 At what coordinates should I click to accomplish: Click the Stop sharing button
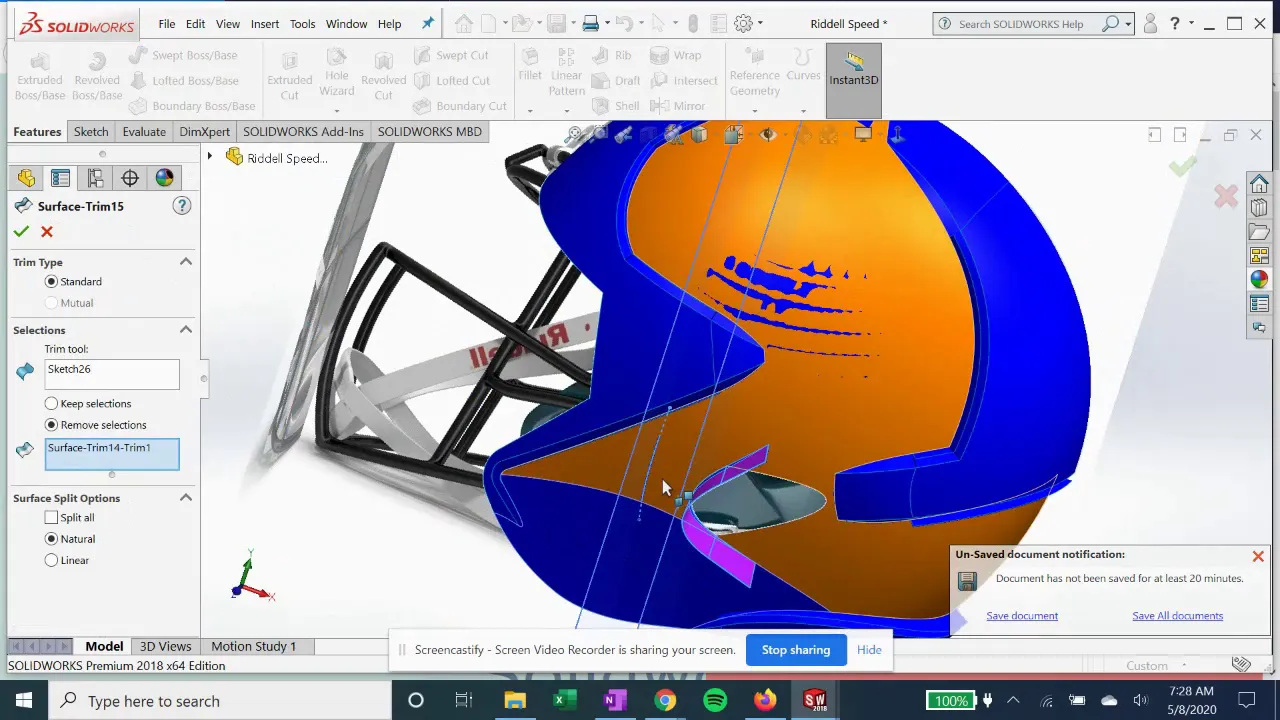coord(796,650)
